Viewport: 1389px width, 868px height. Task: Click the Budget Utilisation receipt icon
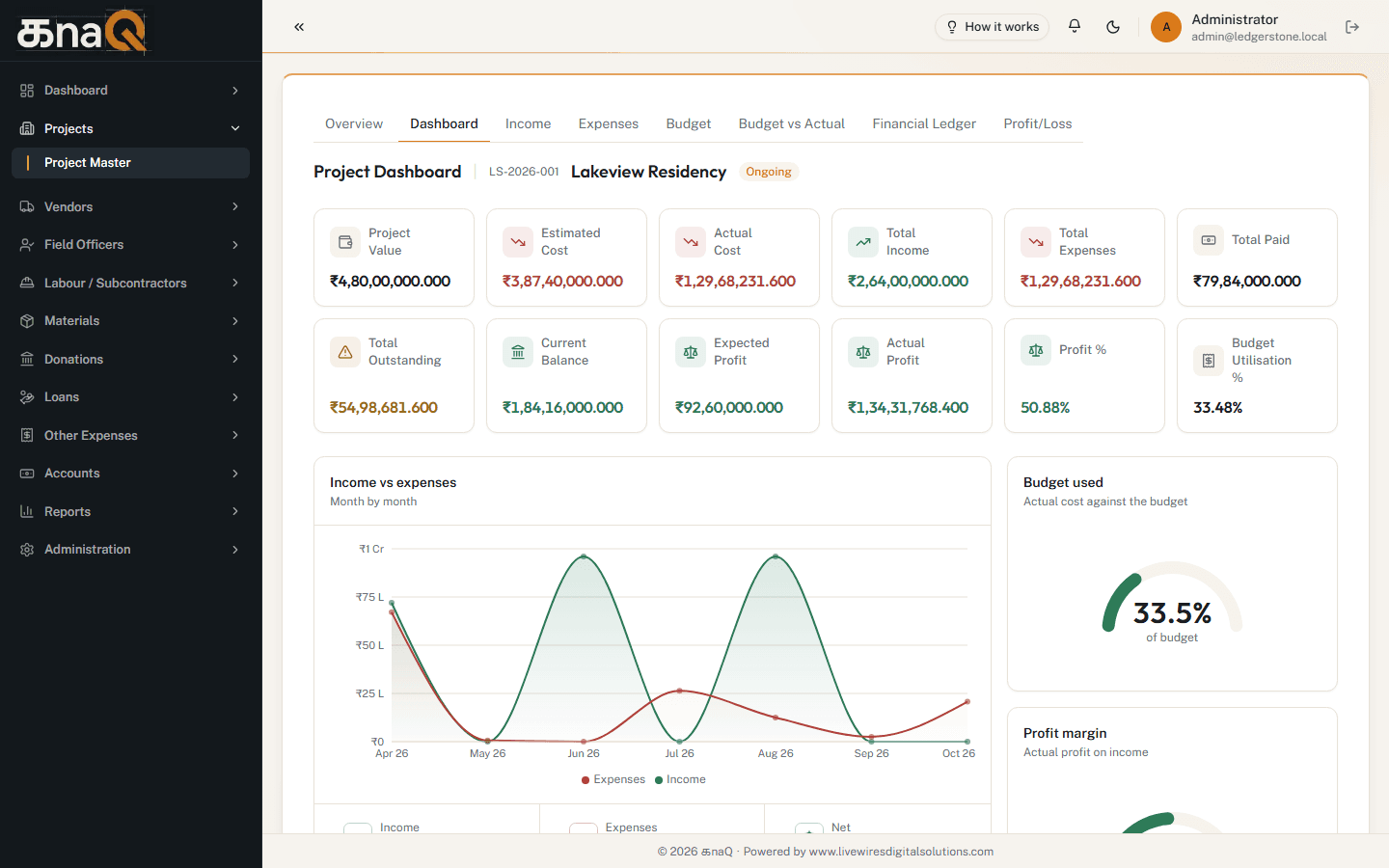pyautogui.click(x=1209, y=361)
